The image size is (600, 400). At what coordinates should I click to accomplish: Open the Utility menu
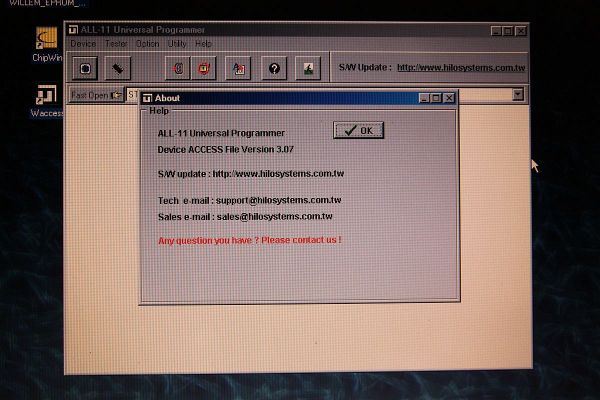[x=177, y=44]
